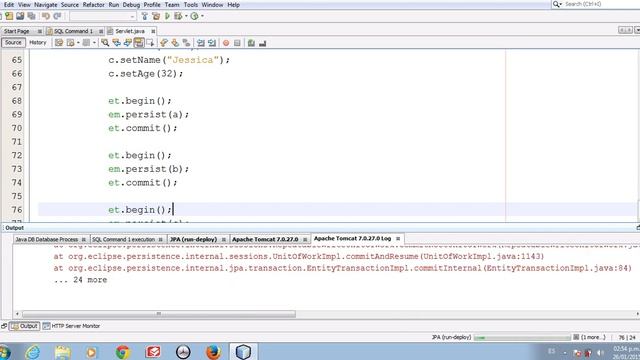This screenshot has width=640, height=360.
Task: Click Find Next Occurrence icon
Action: [128, 43]
